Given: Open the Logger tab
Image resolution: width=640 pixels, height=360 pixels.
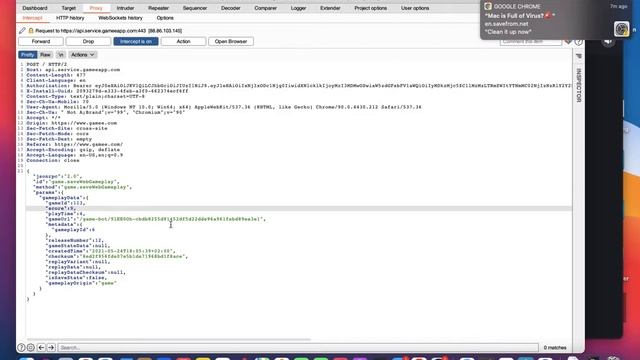Looking at the screenshot, I should [298, 8].
